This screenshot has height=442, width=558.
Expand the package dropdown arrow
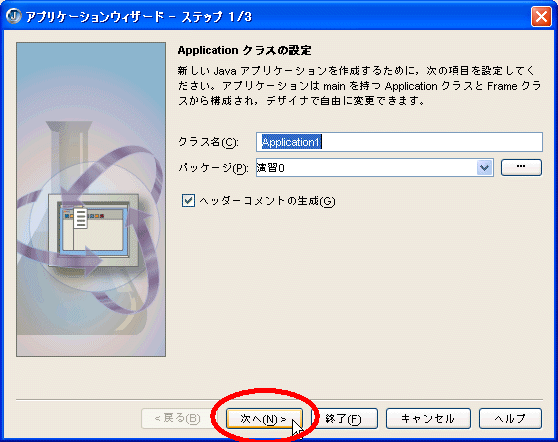tap(484, 168)
